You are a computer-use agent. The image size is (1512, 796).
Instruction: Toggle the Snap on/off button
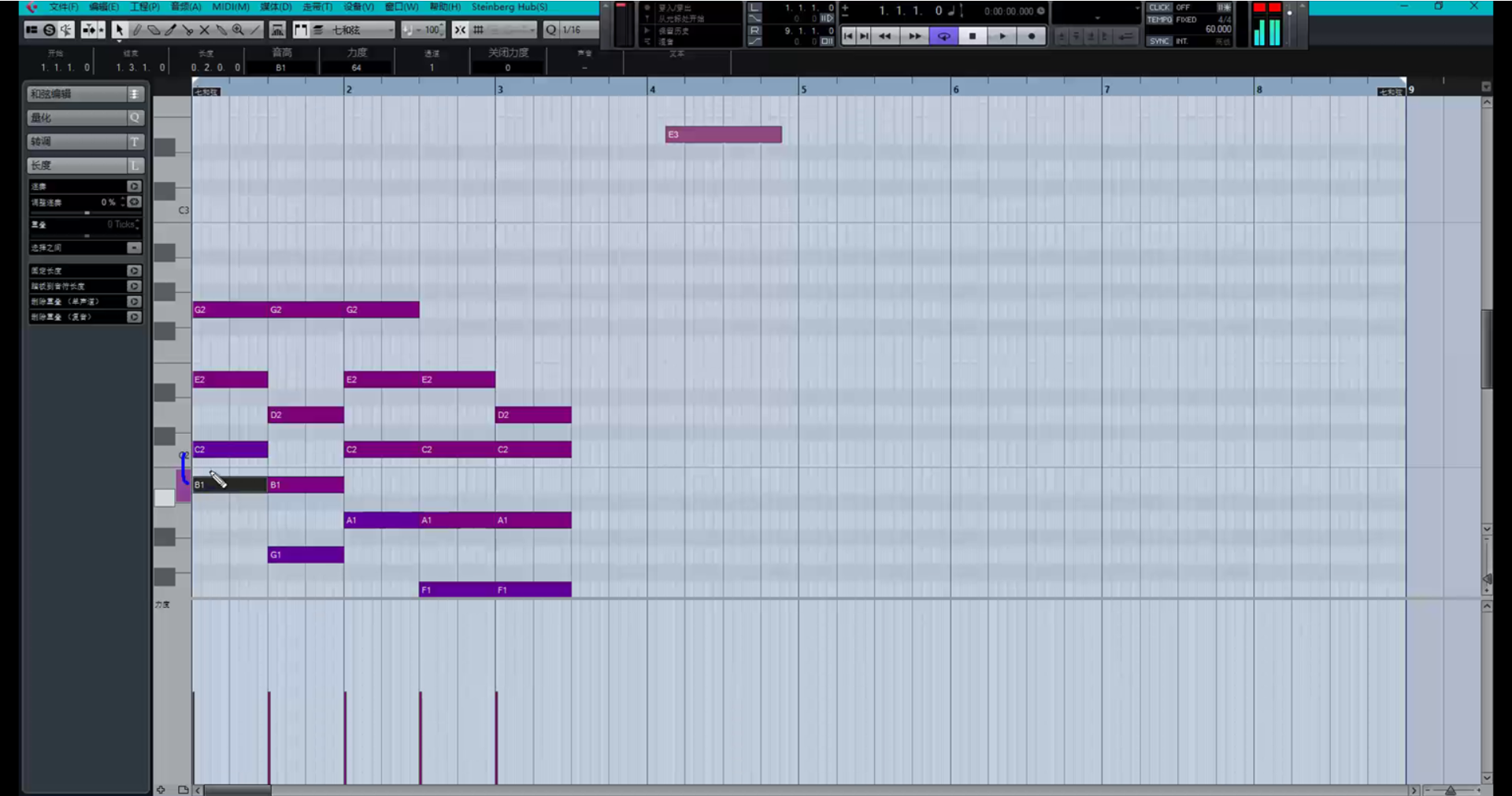tap(460, 30)
